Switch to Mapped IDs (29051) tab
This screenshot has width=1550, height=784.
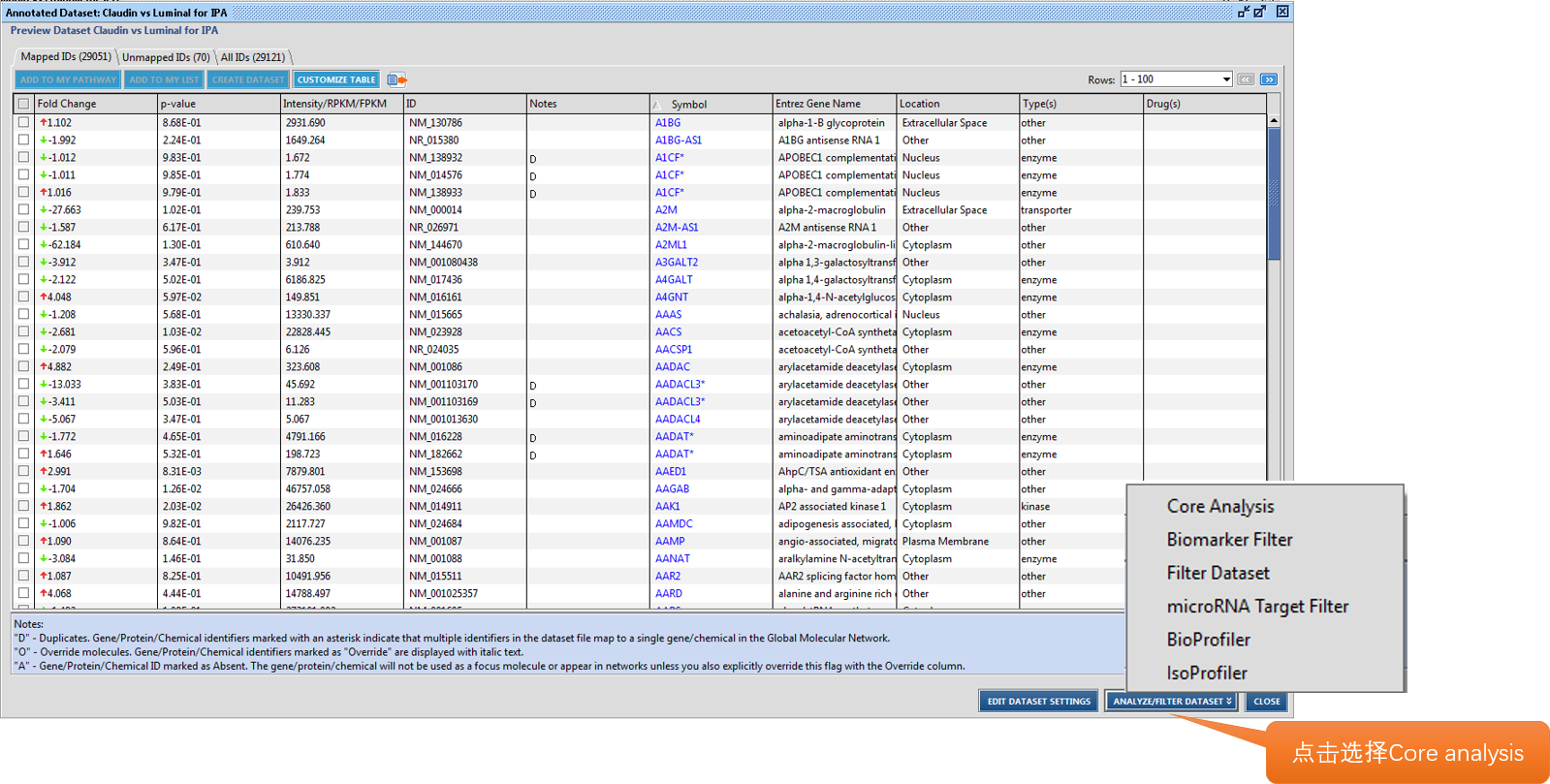66,56
